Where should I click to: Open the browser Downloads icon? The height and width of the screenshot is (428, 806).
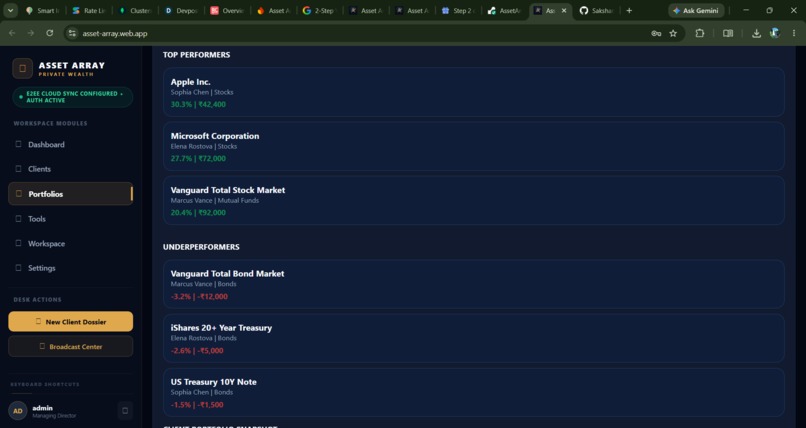click(756, 33)
